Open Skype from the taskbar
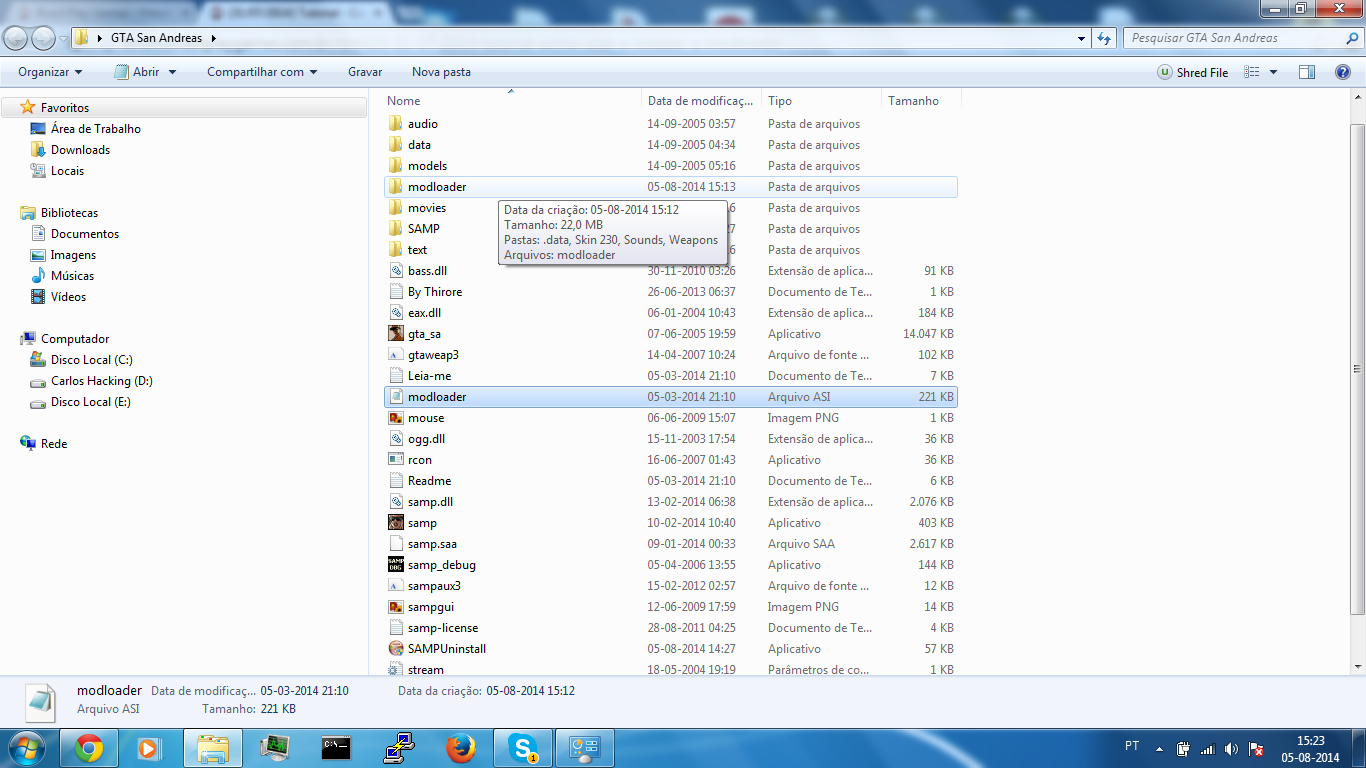Image resolution: width=1366 pixels, height=768 pixels. coord(522,748)
